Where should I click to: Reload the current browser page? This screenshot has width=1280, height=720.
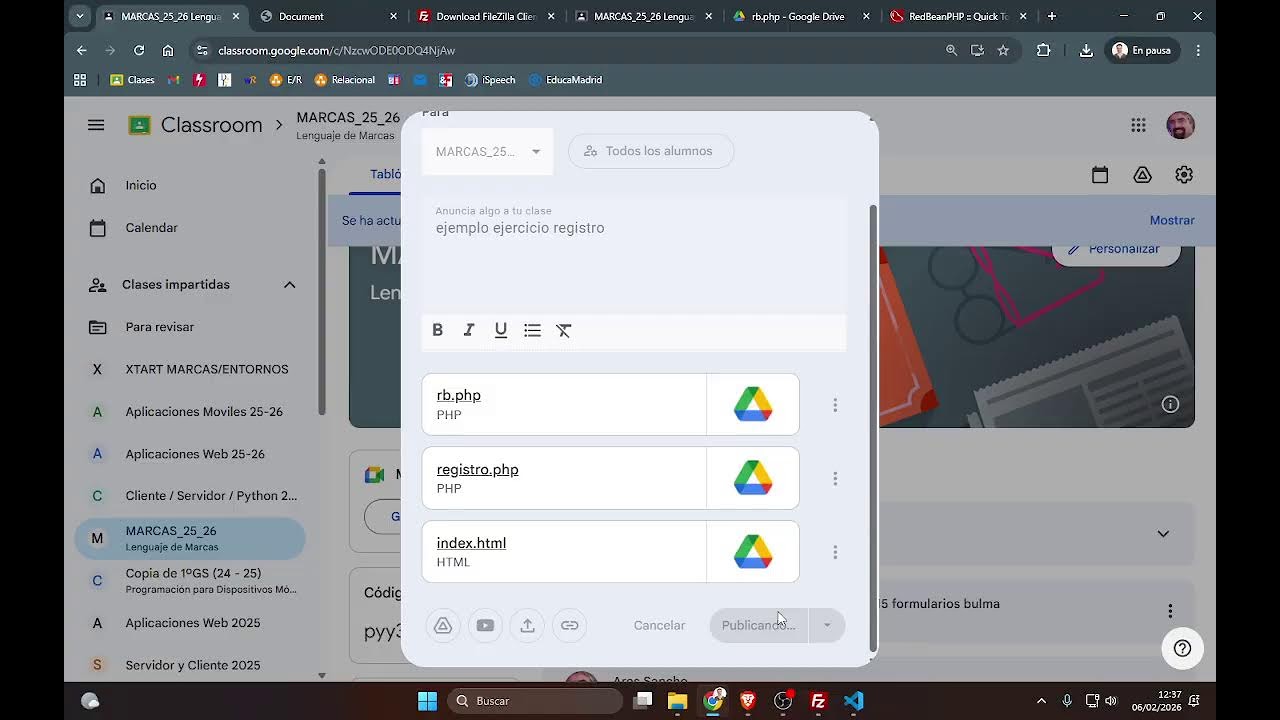[x=139, y=50]
